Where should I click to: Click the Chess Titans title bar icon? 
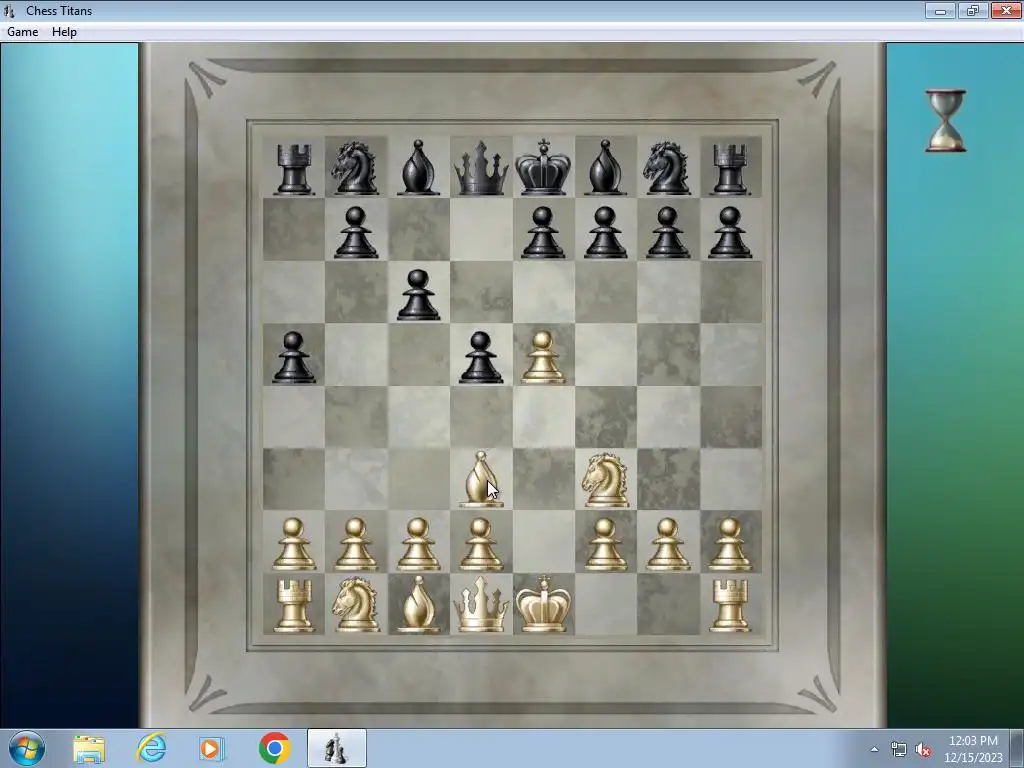pyautogui.click(x=9, y=10)
